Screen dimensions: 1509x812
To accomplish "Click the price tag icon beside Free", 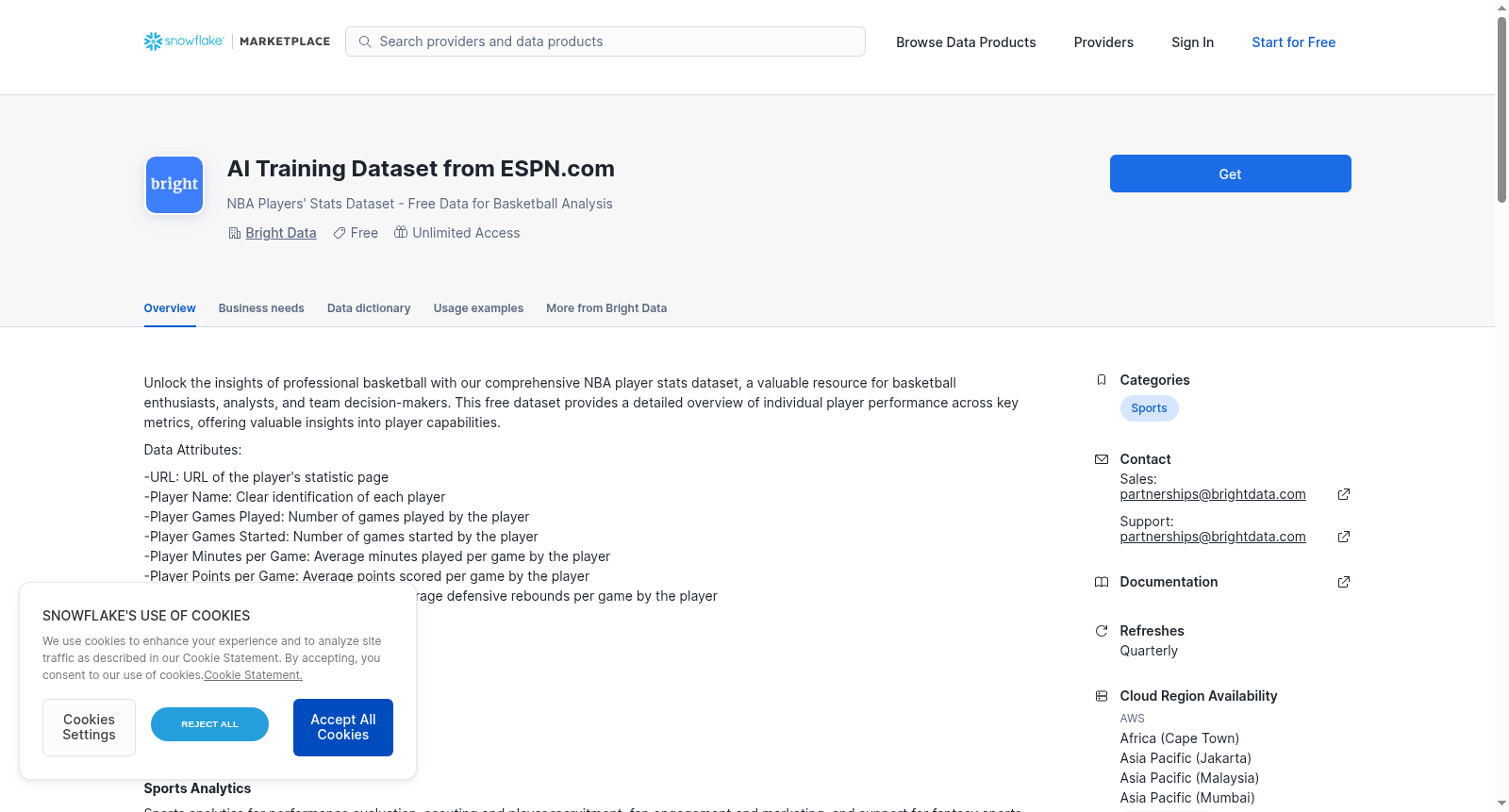I will pyautogui.click(x=340, y=233).
